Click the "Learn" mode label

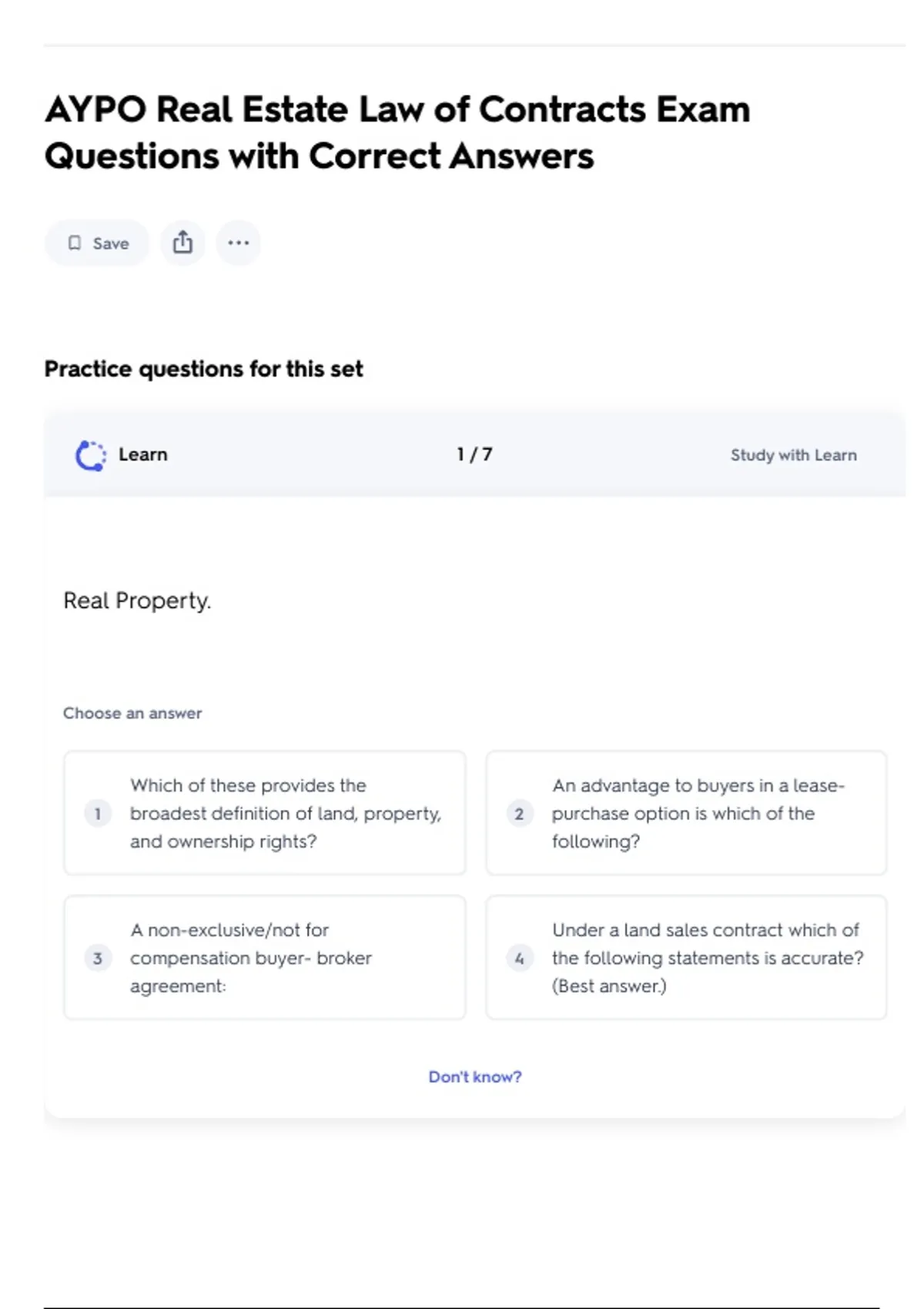click(x=142, y=454)
